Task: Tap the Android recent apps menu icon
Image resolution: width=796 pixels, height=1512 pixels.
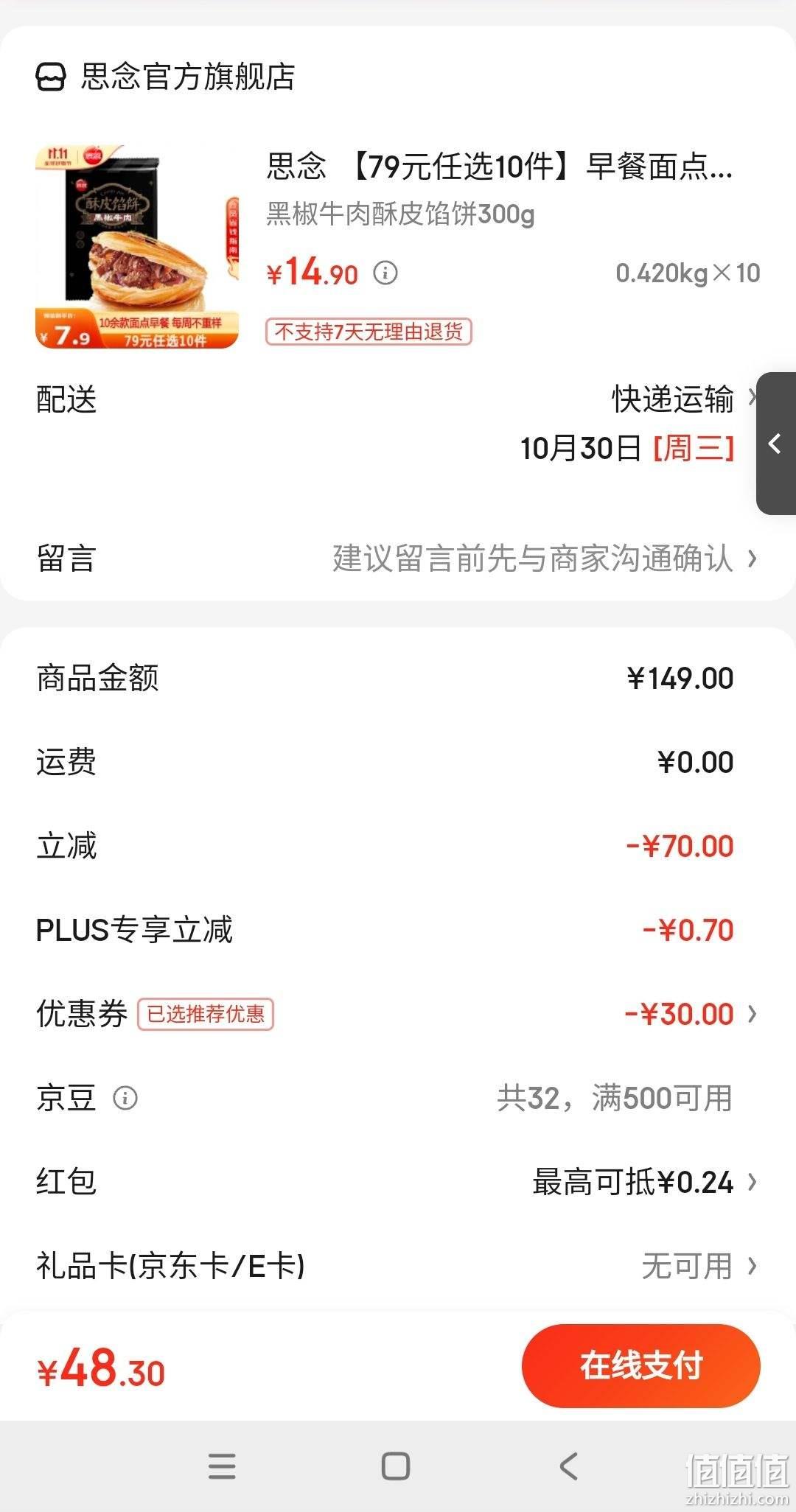Action: pos(222,1466)
